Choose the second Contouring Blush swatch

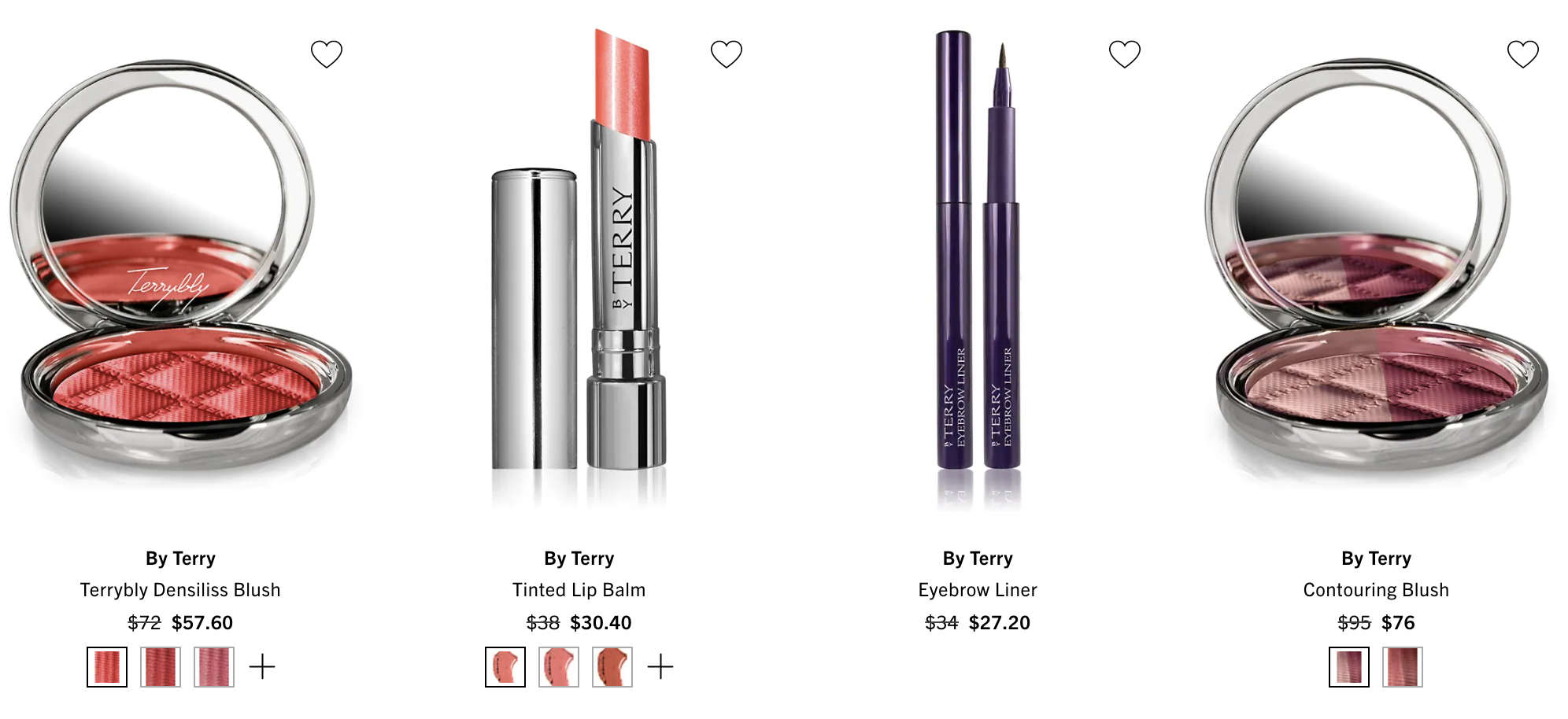point(1403,667)
